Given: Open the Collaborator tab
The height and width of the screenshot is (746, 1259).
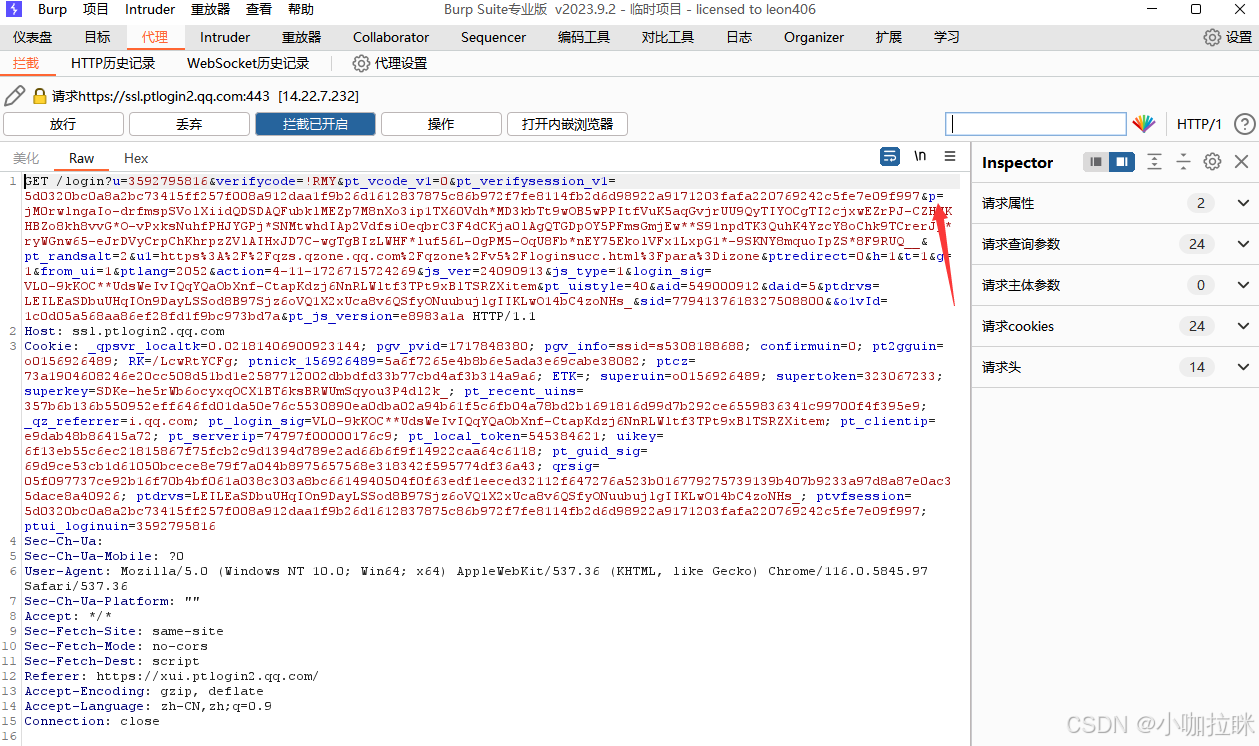Looking at the screenshot, I should pyautogui.click(x=391, y=37).
